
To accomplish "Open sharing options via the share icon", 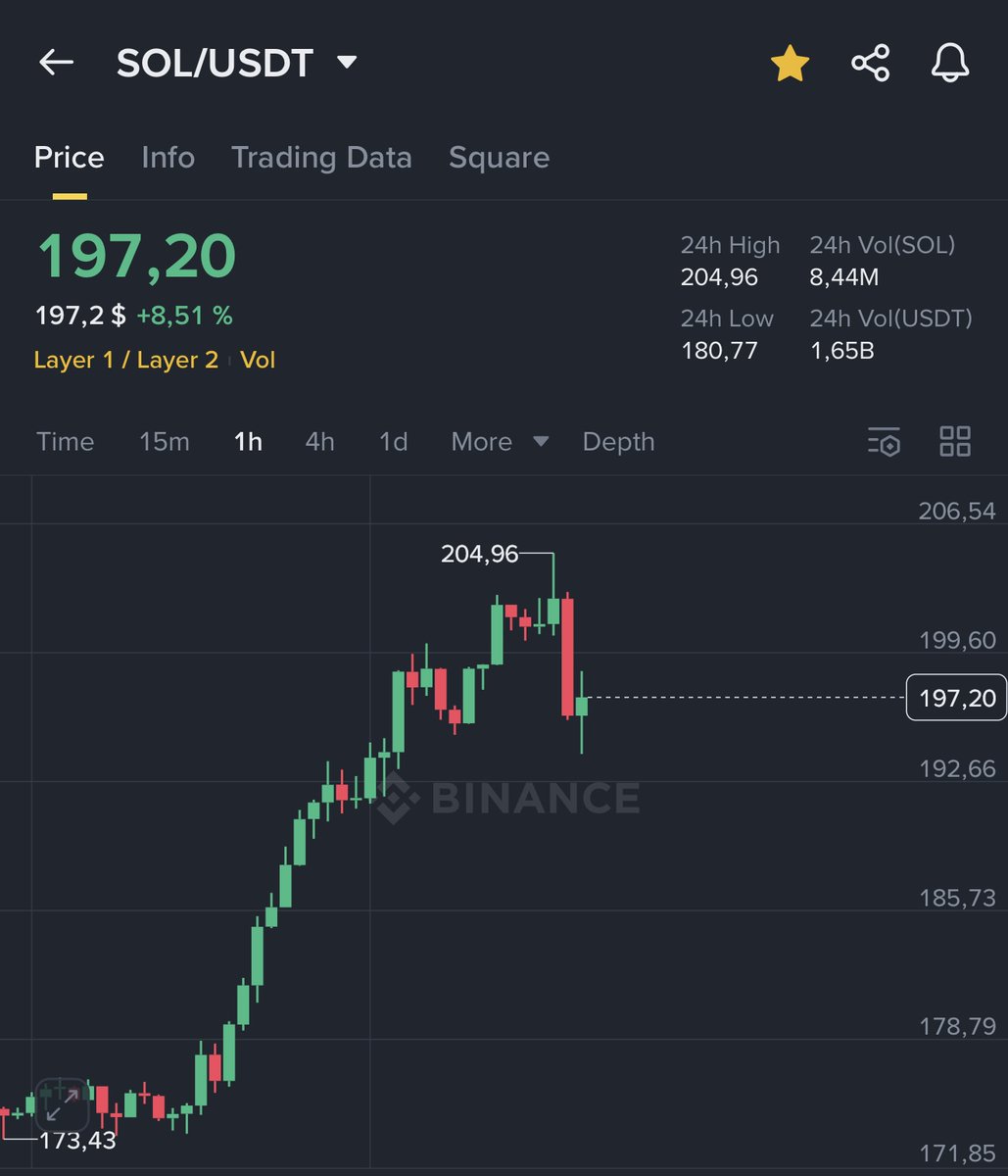I will coord(869,62).
